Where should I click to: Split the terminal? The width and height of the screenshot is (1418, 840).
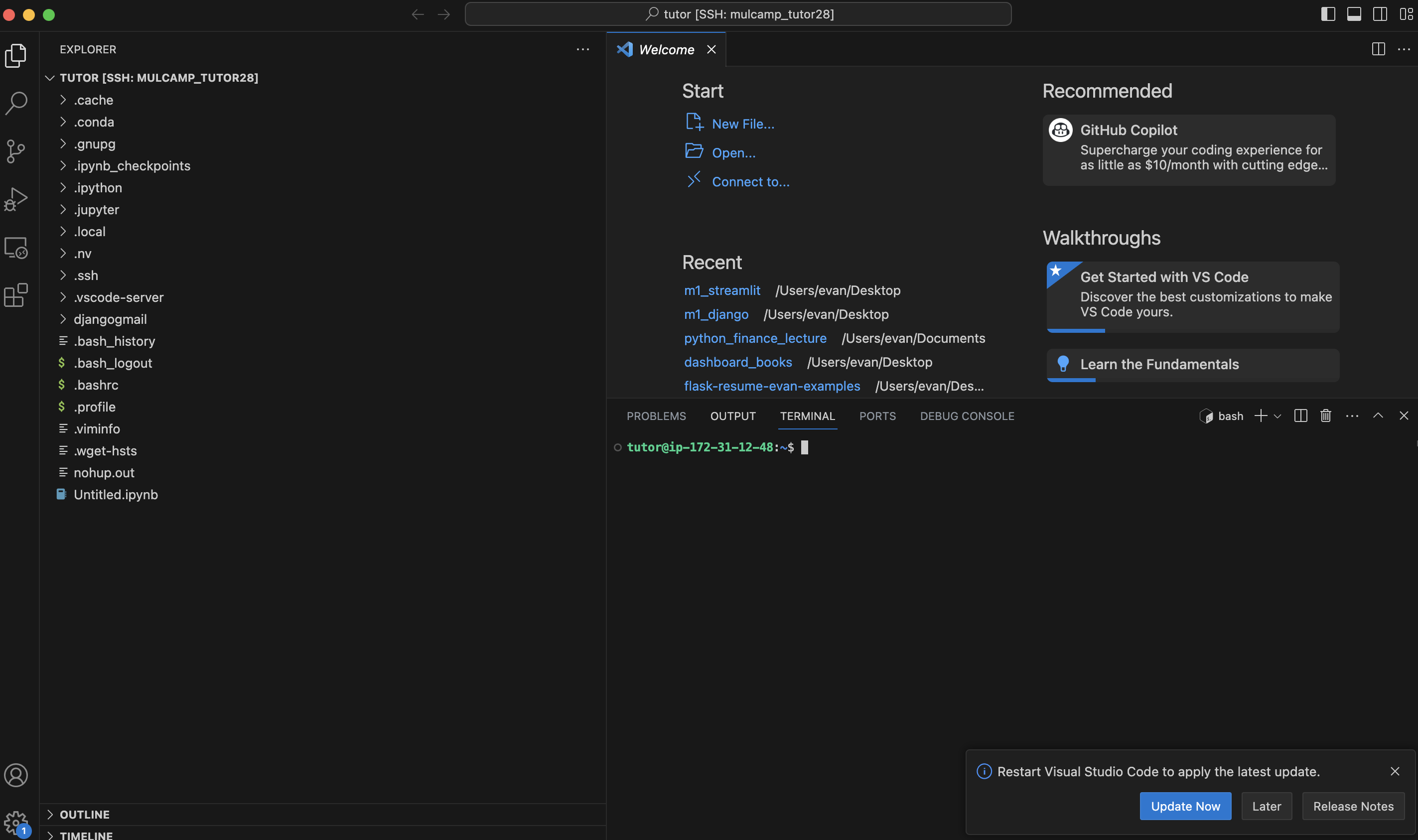click(1301, 416)
